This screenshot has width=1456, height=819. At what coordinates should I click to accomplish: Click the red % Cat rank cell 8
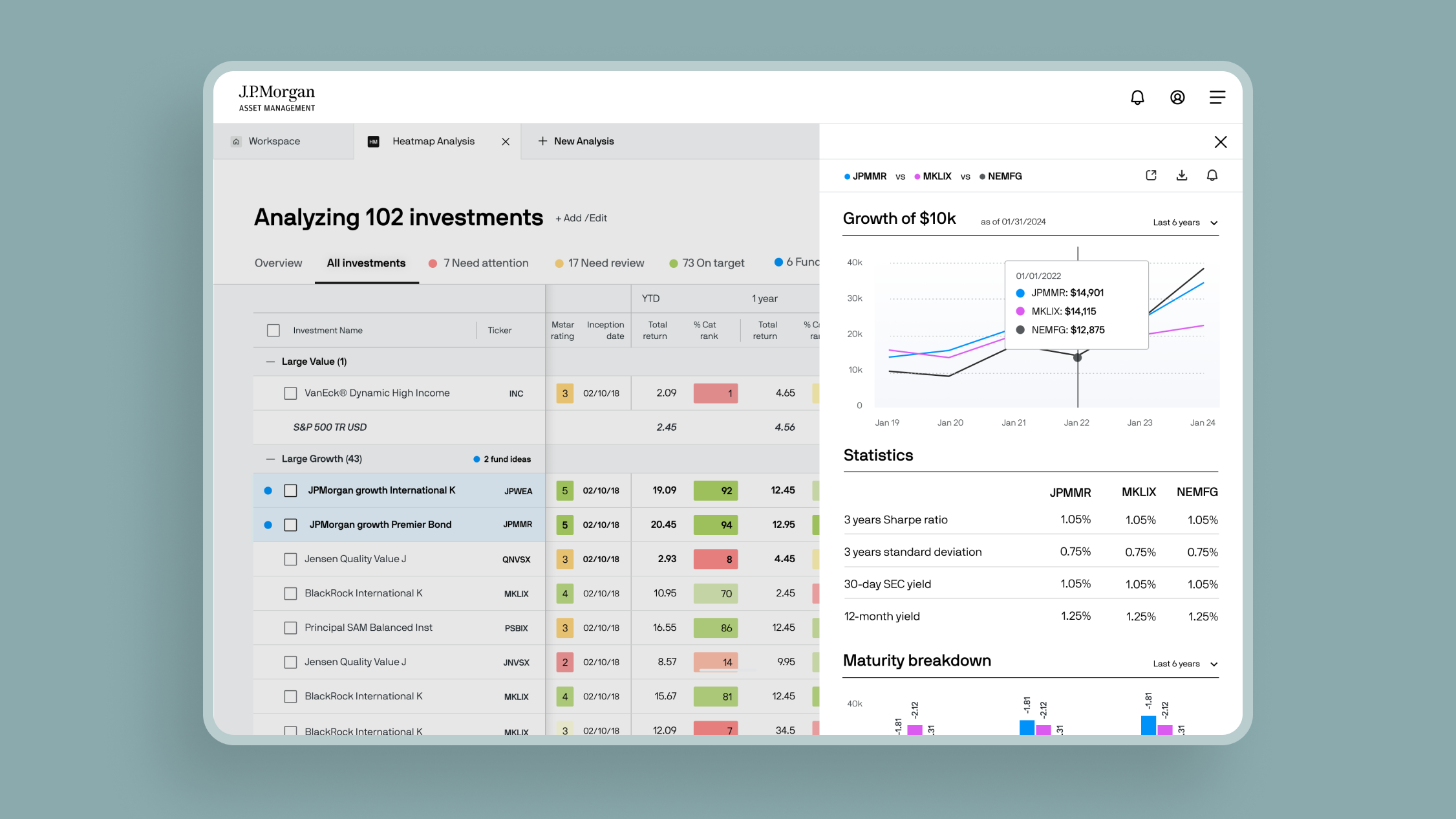point(716,560)
